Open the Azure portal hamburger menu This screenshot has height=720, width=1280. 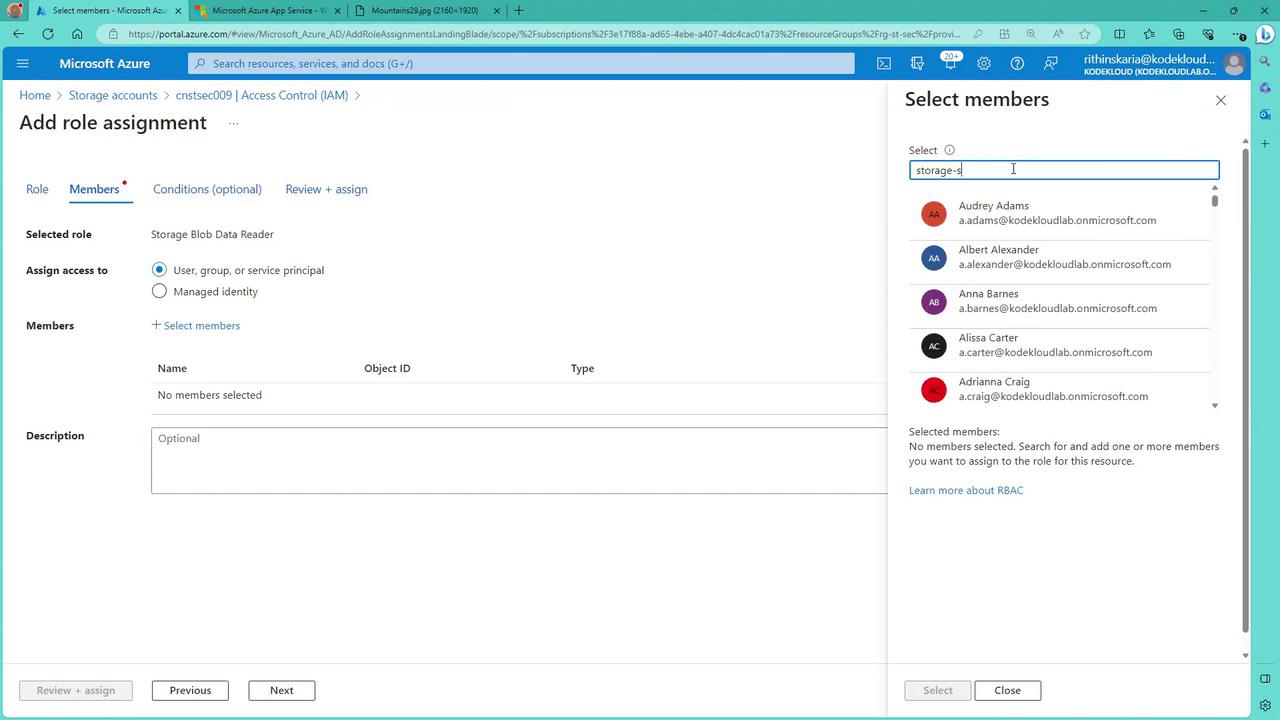pyautogui.click(x=23, y=63)
